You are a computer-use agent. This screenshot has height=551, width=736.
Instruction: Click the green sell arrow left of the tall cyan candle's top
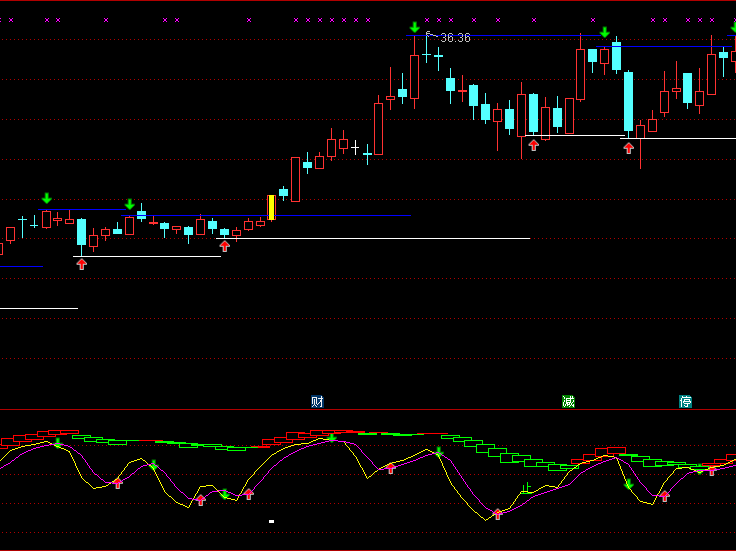[x=605, y=32]
